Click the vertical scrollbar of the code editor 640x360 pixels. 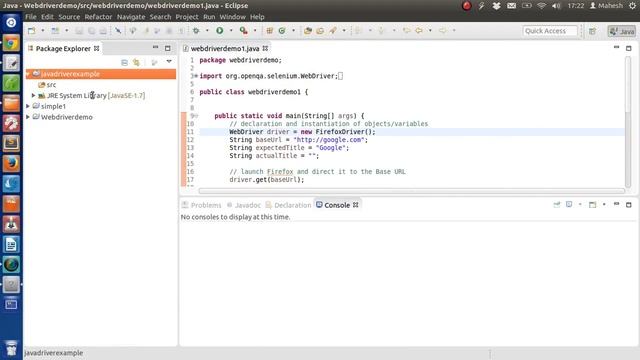point(628,121)
